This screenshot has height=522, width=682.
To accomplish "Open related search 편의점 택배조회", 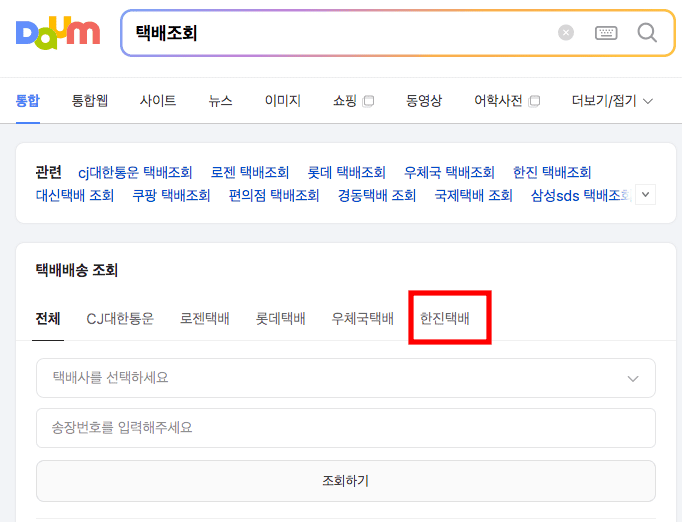I will pyautogui.click(x=274, y=195).
